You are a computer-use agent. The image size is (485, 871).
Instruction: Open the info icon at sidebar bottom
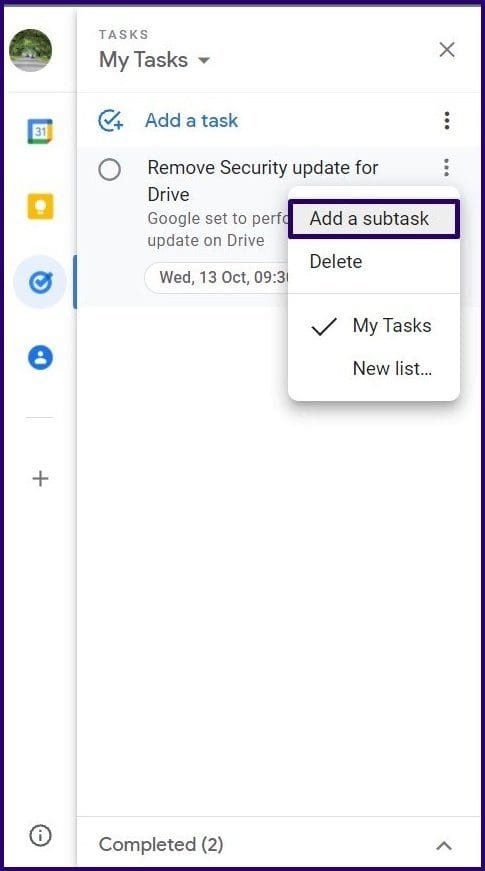click(x=40, y=835)
